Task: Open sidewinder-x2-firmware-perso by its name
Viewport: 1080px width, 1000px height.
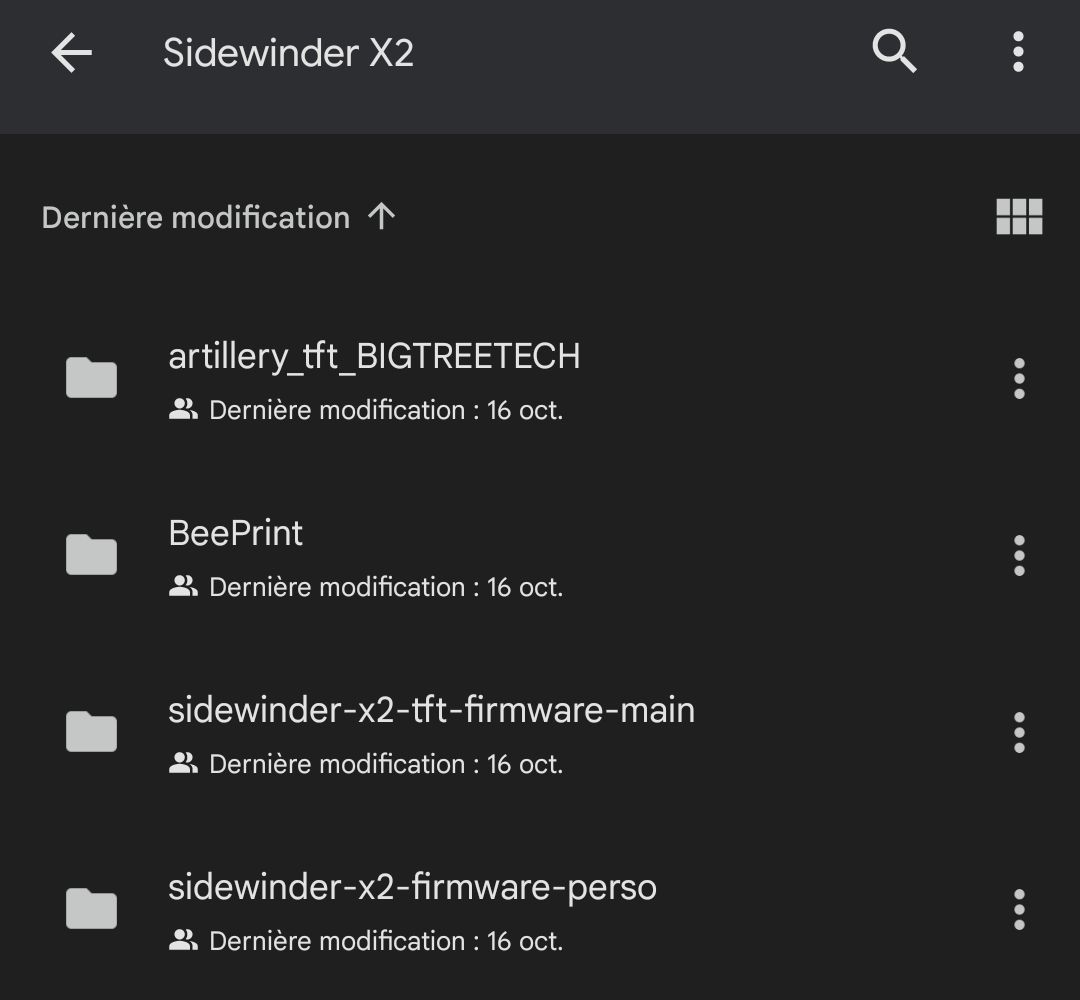Action: [x=412, y=888]
